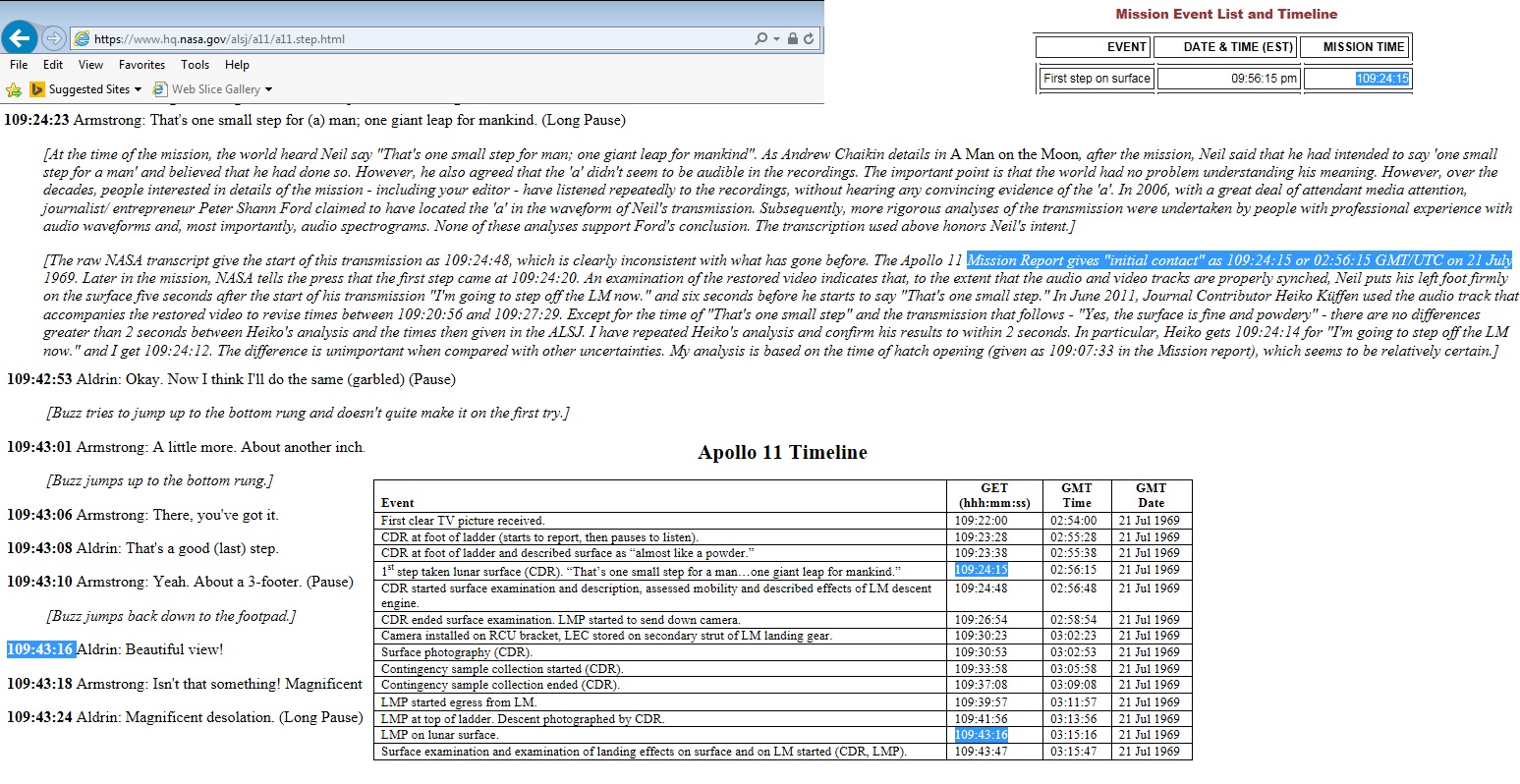
Task: Click the Web Slice Gallery favorites link
Action: click(215, 89)
